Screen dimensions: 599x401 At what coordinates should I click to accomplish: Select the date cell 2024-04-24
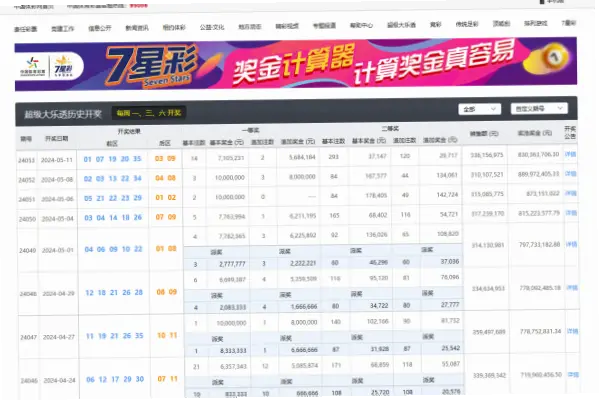pos(60,381)
